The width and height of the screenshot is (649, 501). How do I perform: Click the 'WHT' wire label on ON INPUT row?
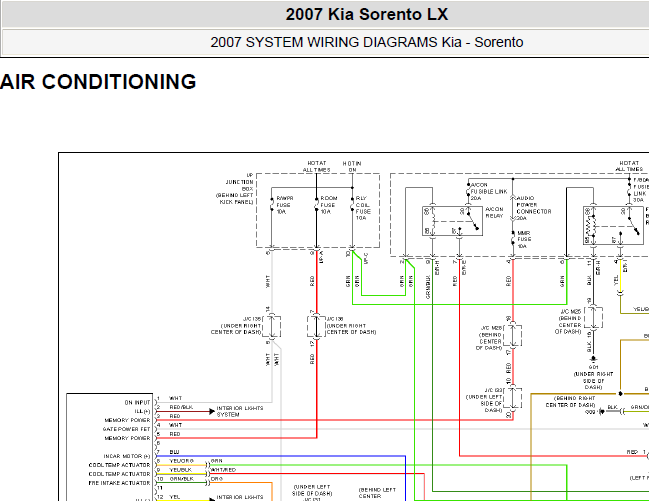[x=175, y=398]
